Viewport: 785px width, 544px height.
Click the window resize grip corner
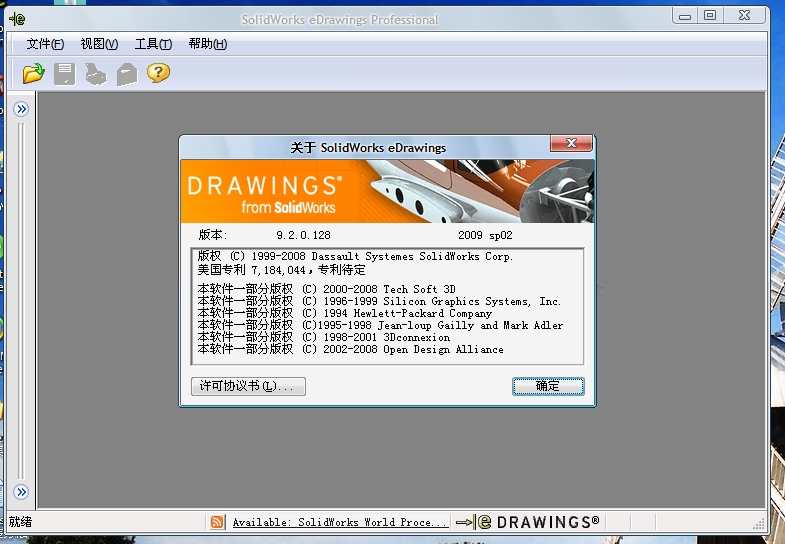(759, 523)
